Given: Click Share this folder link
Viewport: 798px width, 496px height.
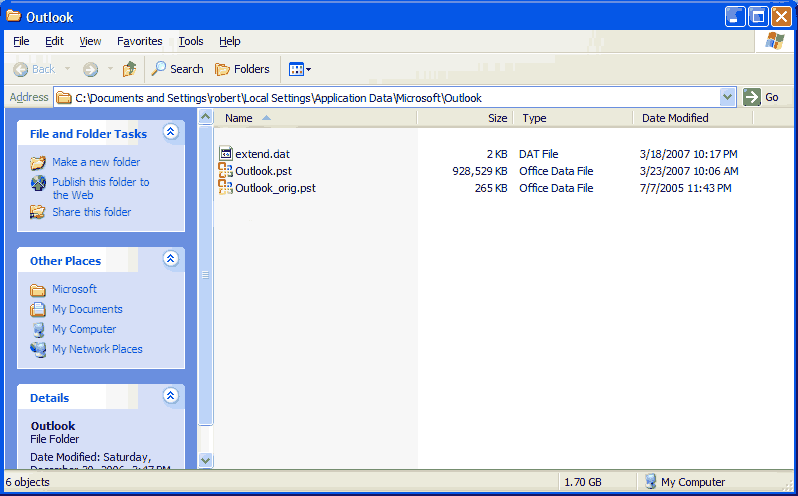Looking at the screenshot, I should click(x=92, y=212).
